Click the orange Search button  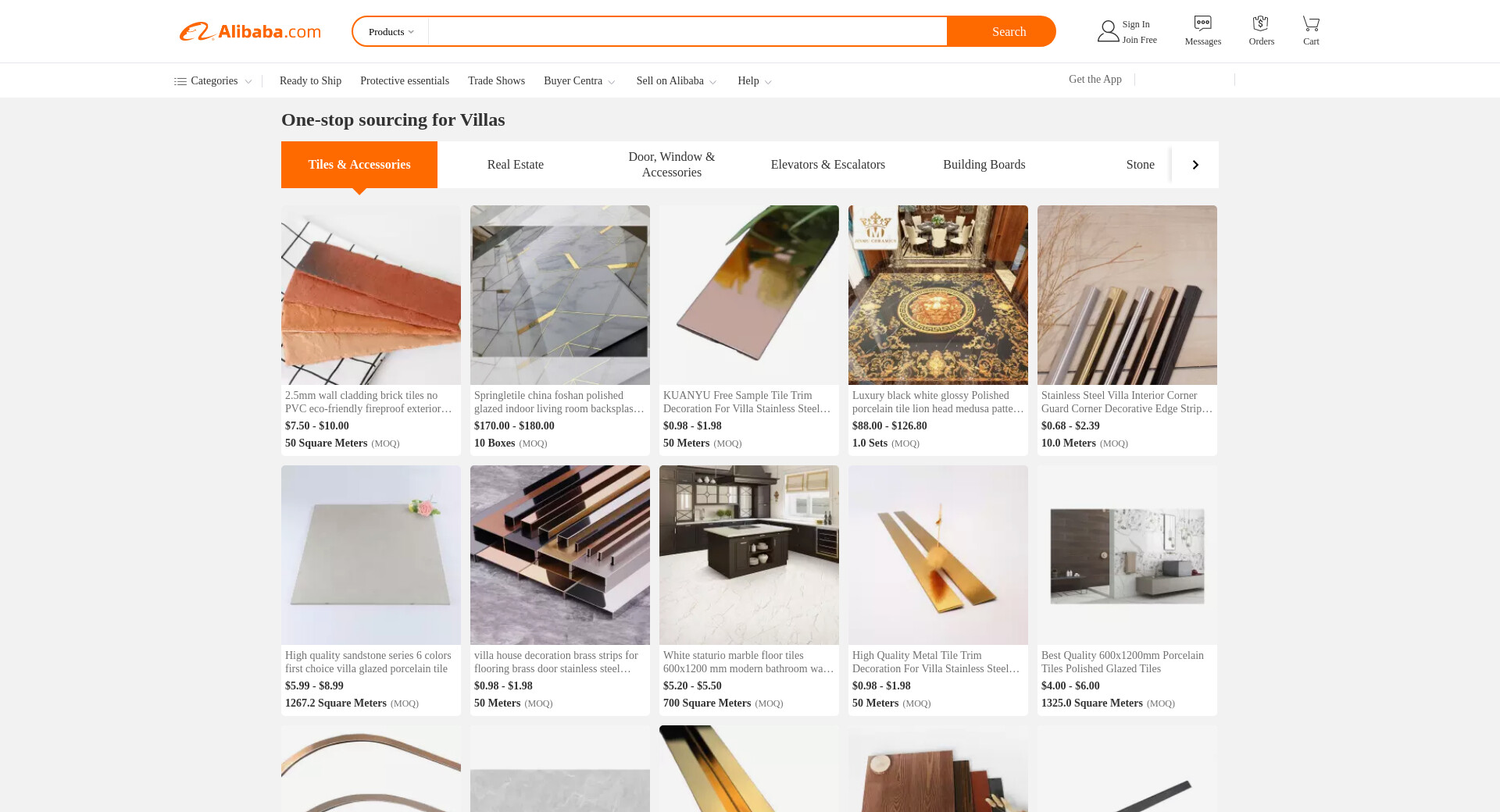click(x=1002, y=31)
